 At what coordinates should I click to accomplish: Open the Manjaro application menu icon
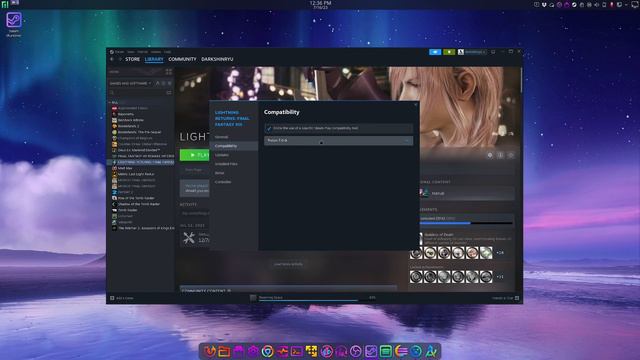click(x=4, y=4)
